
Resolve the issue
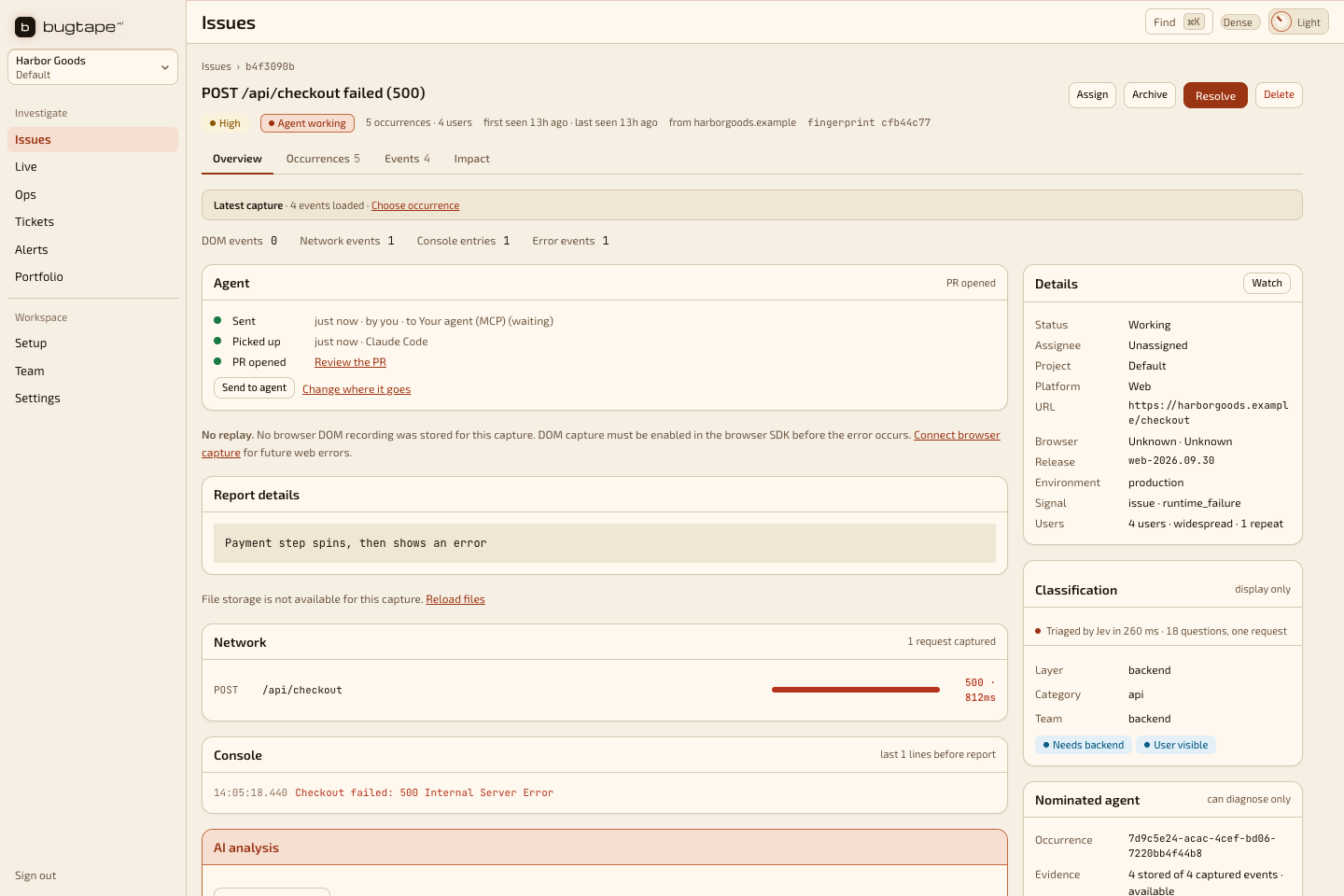pos(1215,95)
